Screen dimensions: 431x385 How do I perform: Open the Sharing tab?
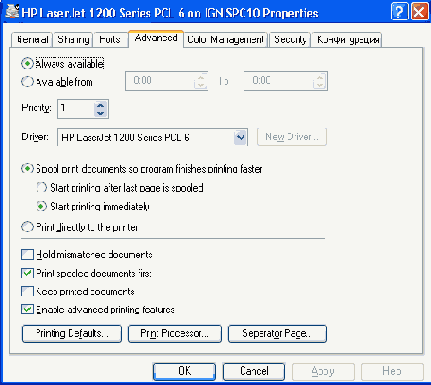click(x=73, y=40)
